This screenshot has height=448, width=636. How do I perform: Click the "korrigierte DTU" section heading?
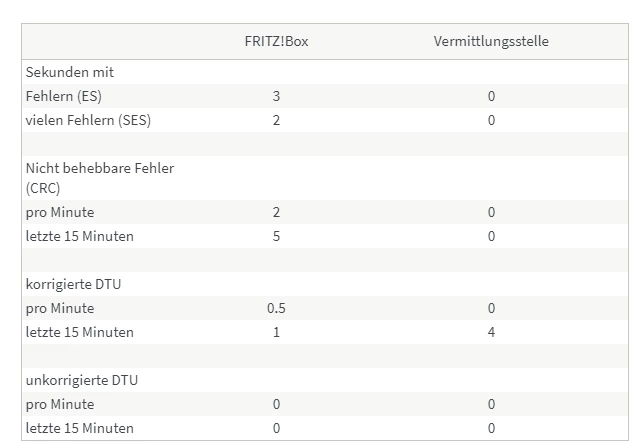[73, 284]
